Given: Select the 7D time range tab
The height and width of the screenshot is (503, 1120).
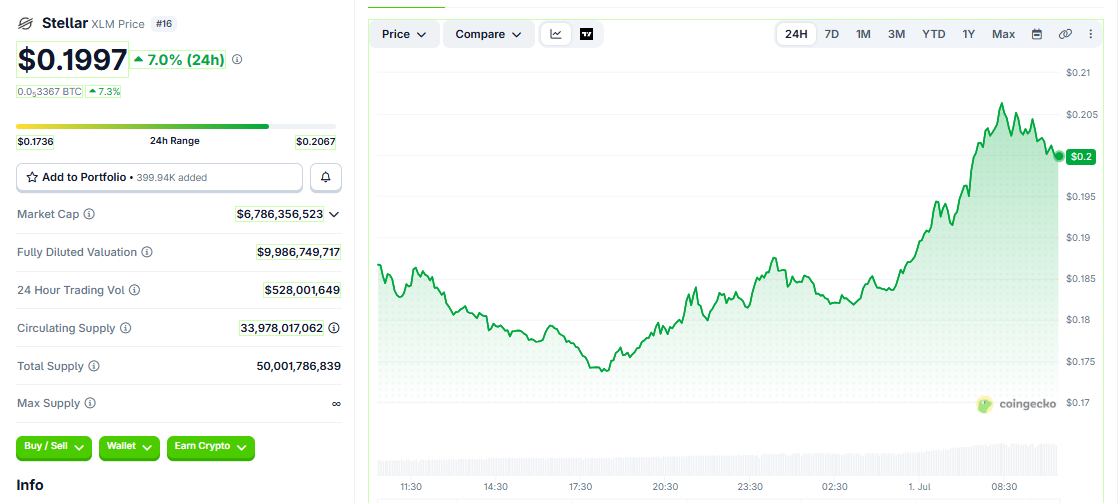Looking at the screenshot, I should coord(831,34).
